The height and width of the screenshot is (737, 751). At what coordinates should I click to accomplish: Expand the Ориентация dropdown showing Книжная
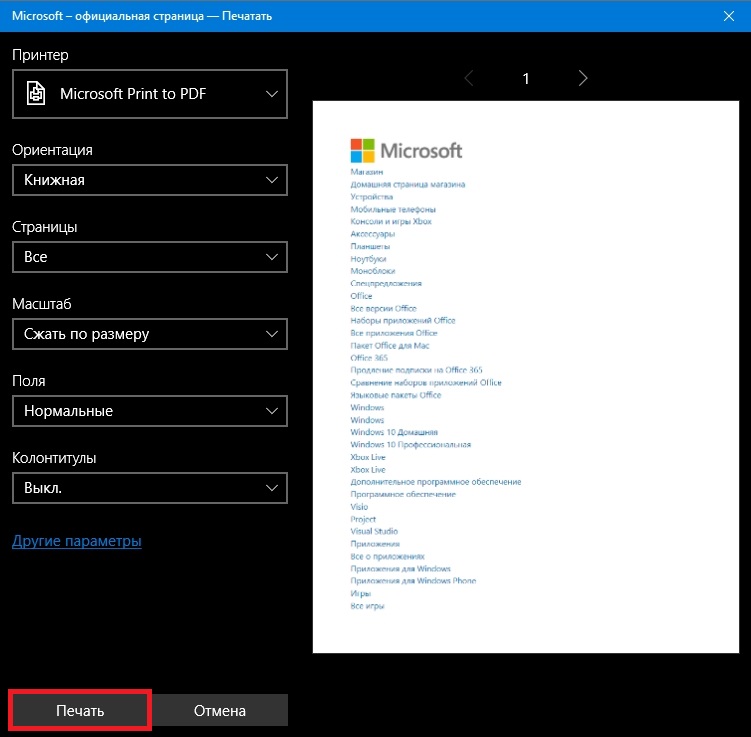pyautogui.click(x=150, y=180)
